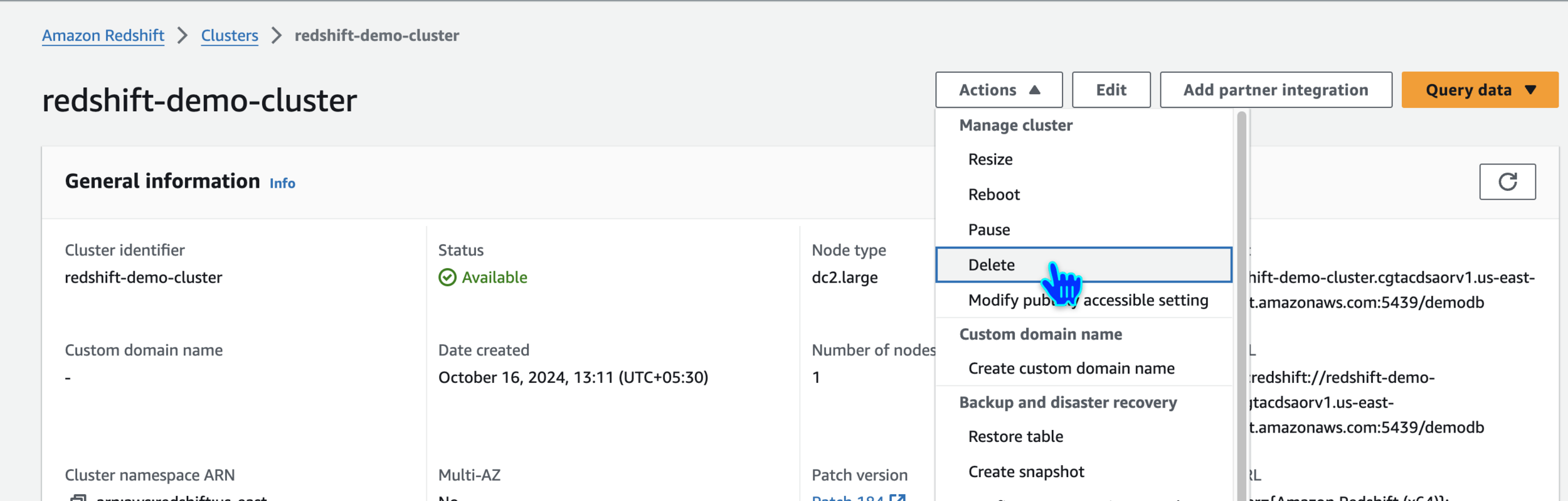Select Pause from the Actions menu
The height and width of the screenshot is (501, 1568).
tap(989, 230)
